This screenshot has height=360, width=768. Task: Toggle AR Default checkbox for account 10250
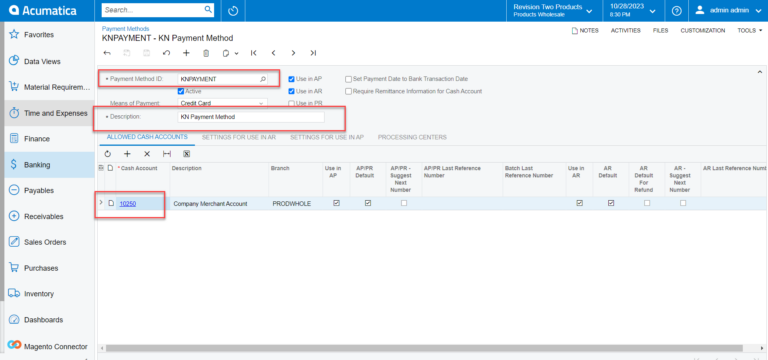pyautogui.click(x=611, y=203)
